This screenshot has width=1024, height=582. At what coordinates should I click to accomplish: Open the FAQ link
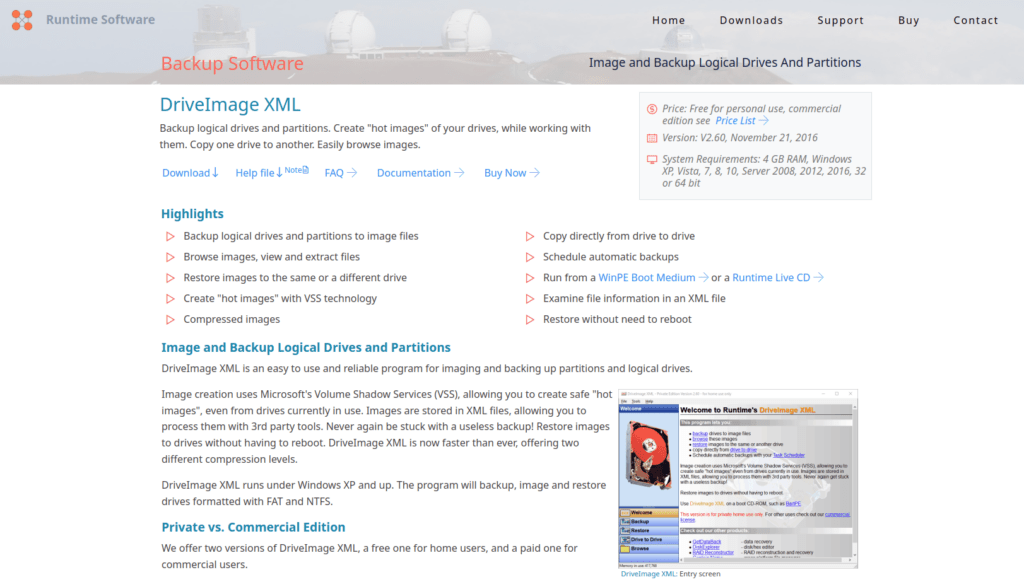point(340,172)
